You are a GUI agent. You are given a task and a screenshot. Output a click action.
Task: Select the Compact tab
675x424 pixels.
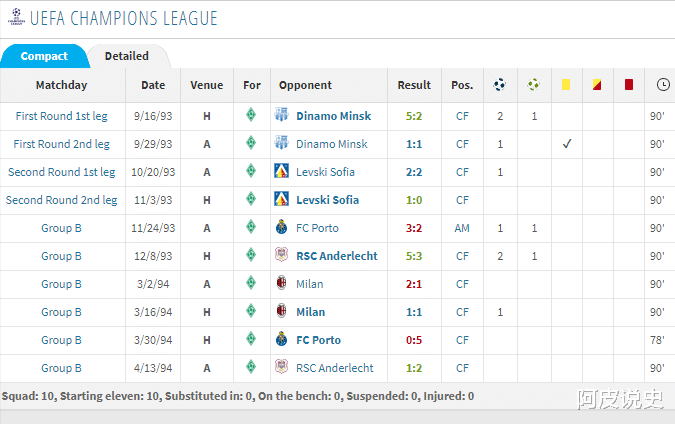point(44,56)
